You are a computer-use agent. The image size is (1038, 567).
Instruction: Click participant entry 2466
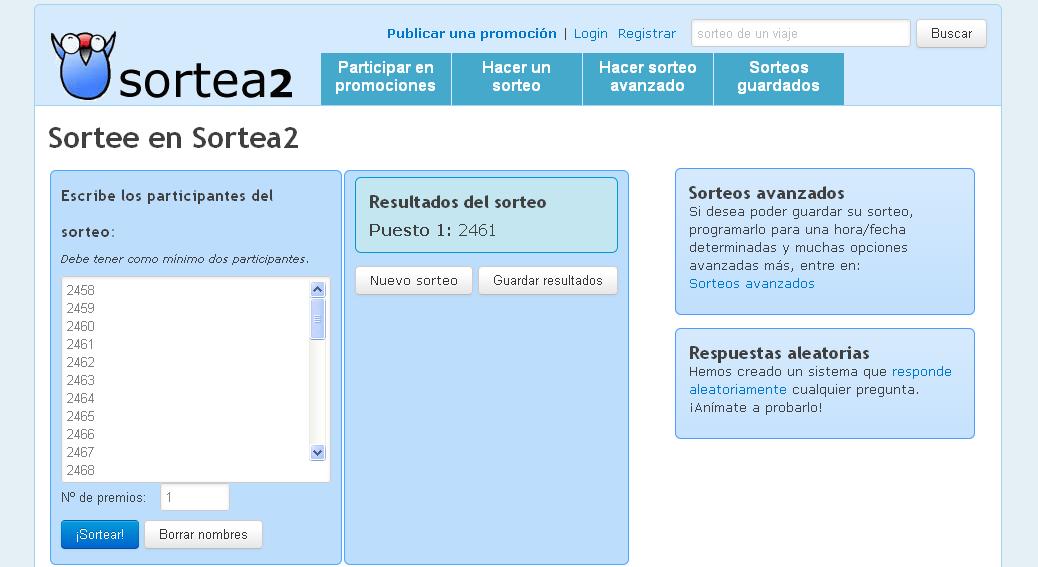point(81,434)
